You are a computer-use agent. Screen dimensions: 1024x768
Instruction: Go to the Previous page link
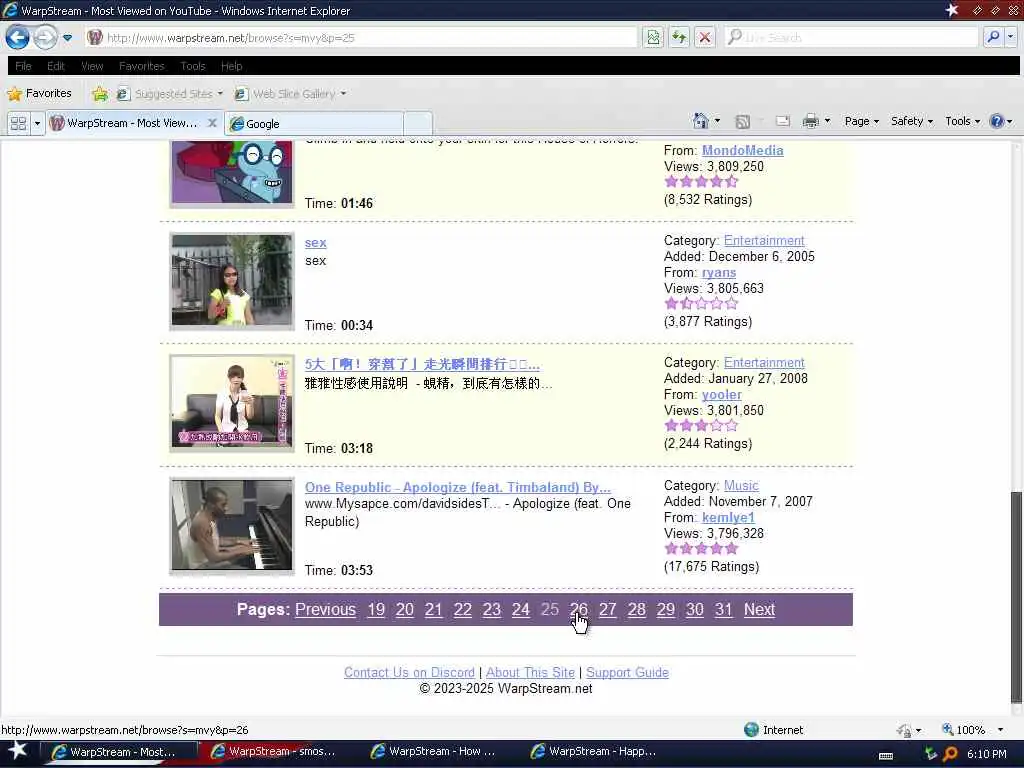pyautogui.click(x=325, y=609)
